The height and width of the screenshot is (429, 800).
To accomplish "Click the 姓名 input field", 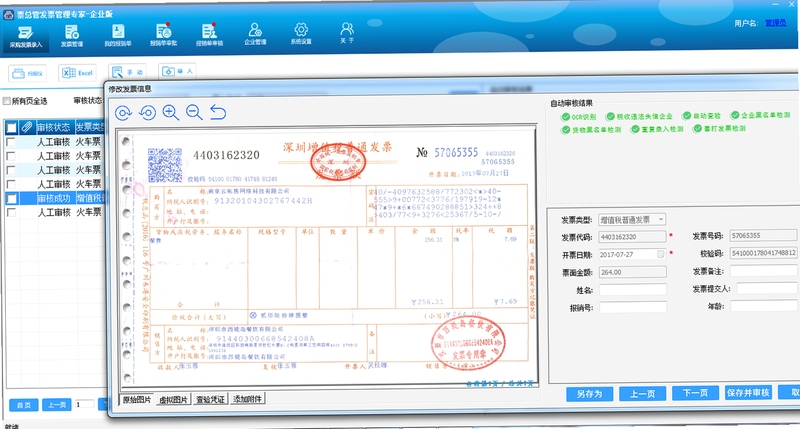I will (633, 290).
